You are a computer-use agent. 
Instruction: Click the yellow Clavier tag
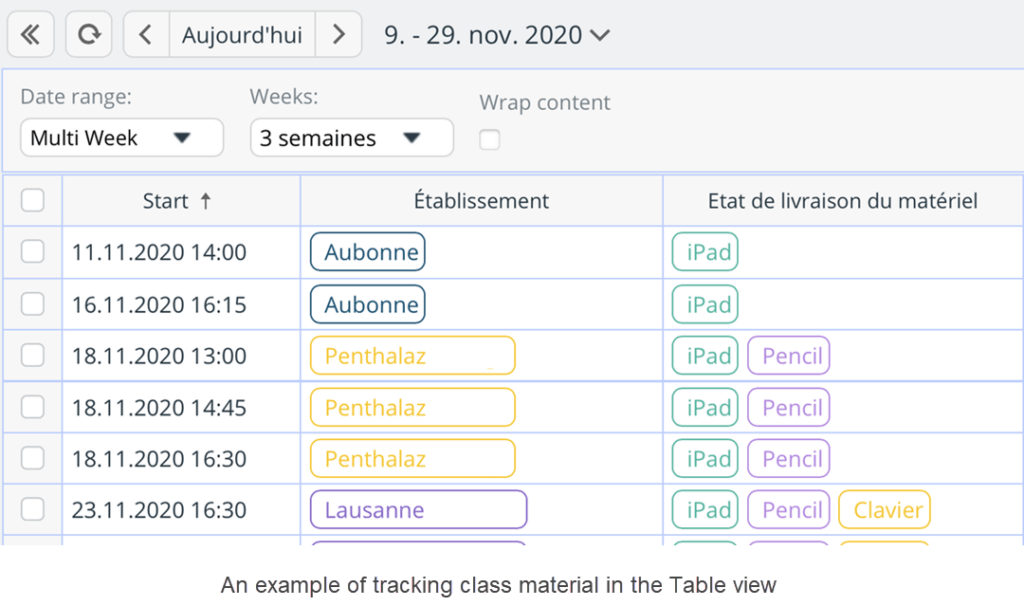click(884, 510)
